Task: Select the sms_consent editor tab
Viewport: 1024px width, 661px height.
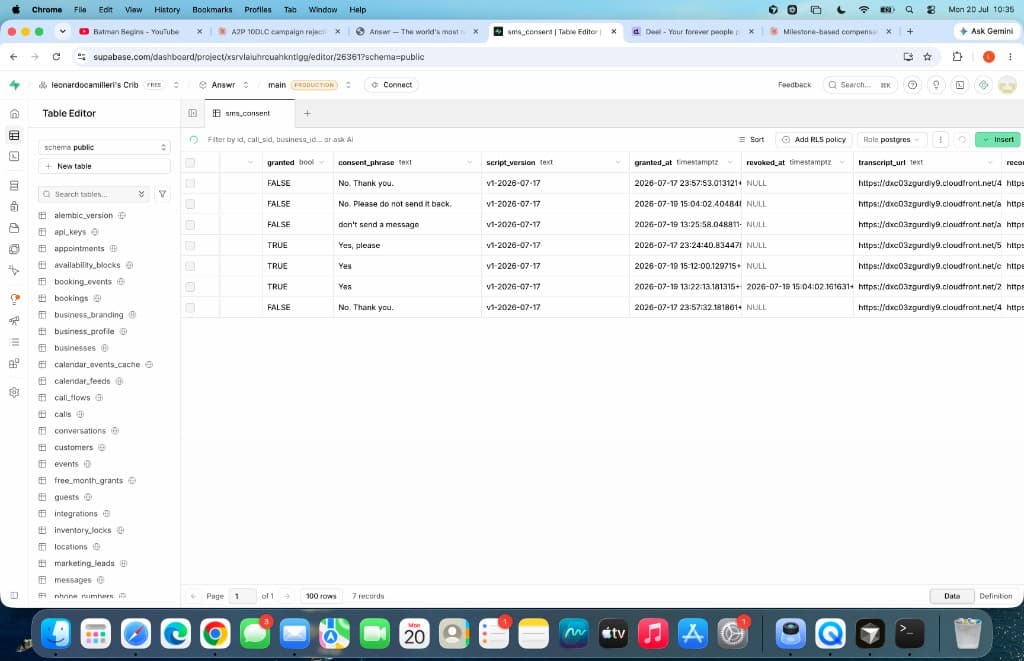Action: (248, 114)
